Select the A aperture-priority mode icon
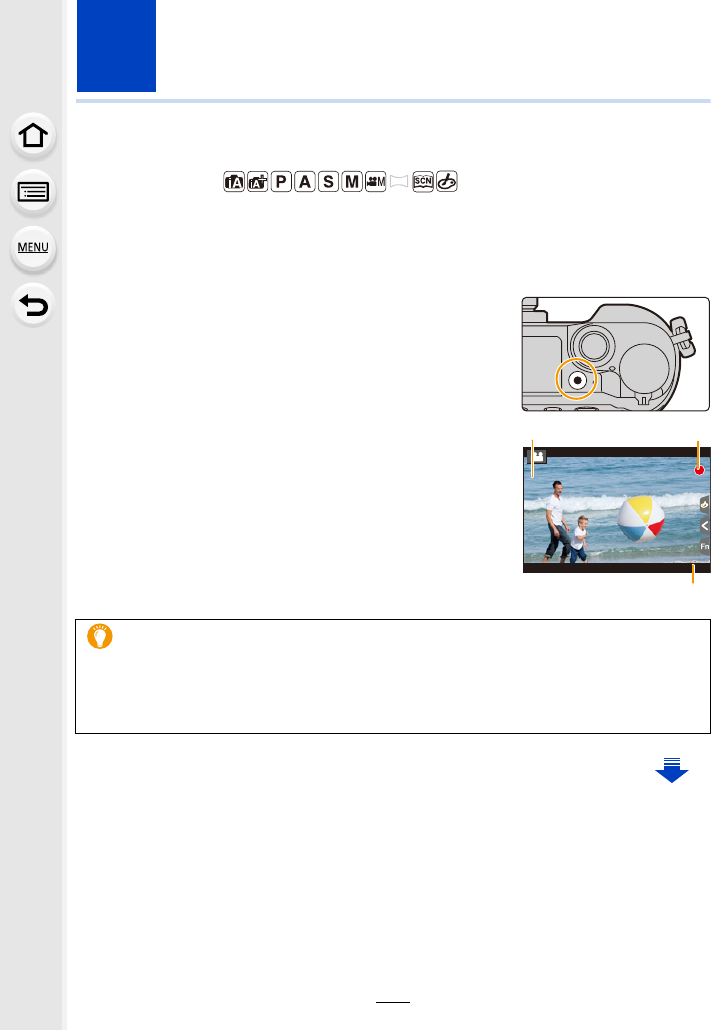The image size is (711, 1030). pyautogui.click(x=305, y=182)
